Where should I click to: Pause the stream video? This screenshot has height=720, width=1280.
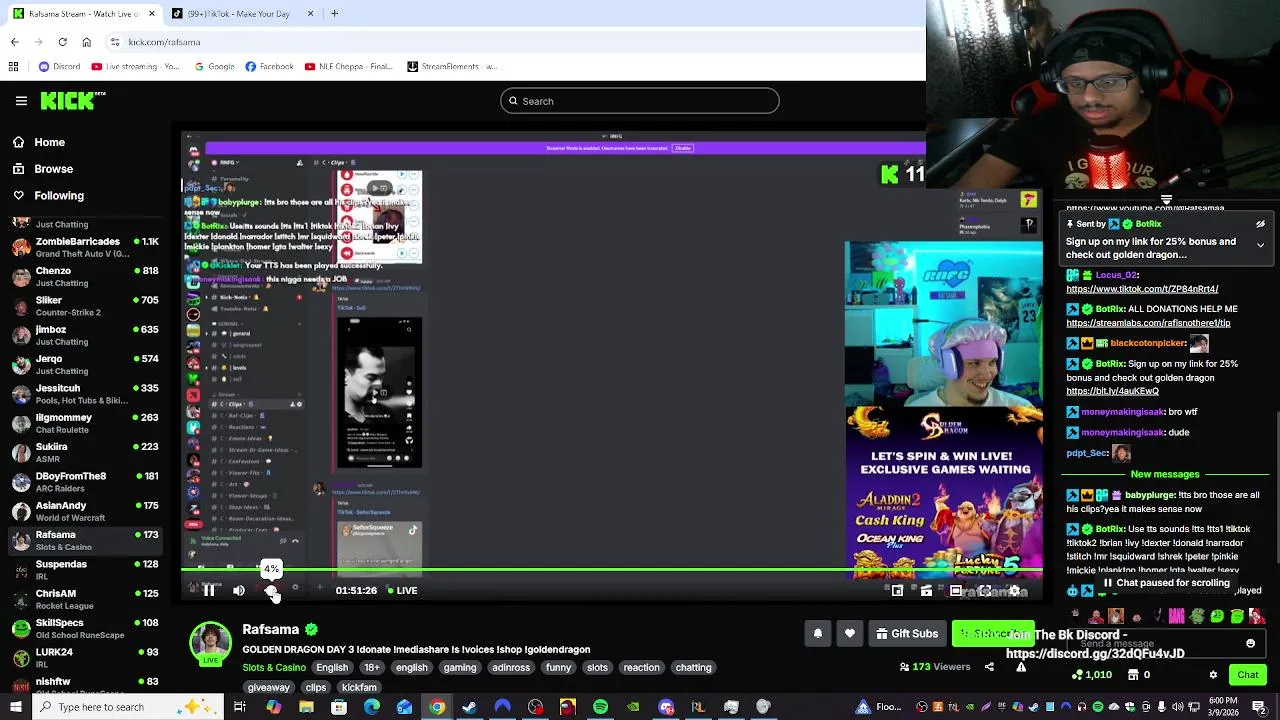click(209, 591)
